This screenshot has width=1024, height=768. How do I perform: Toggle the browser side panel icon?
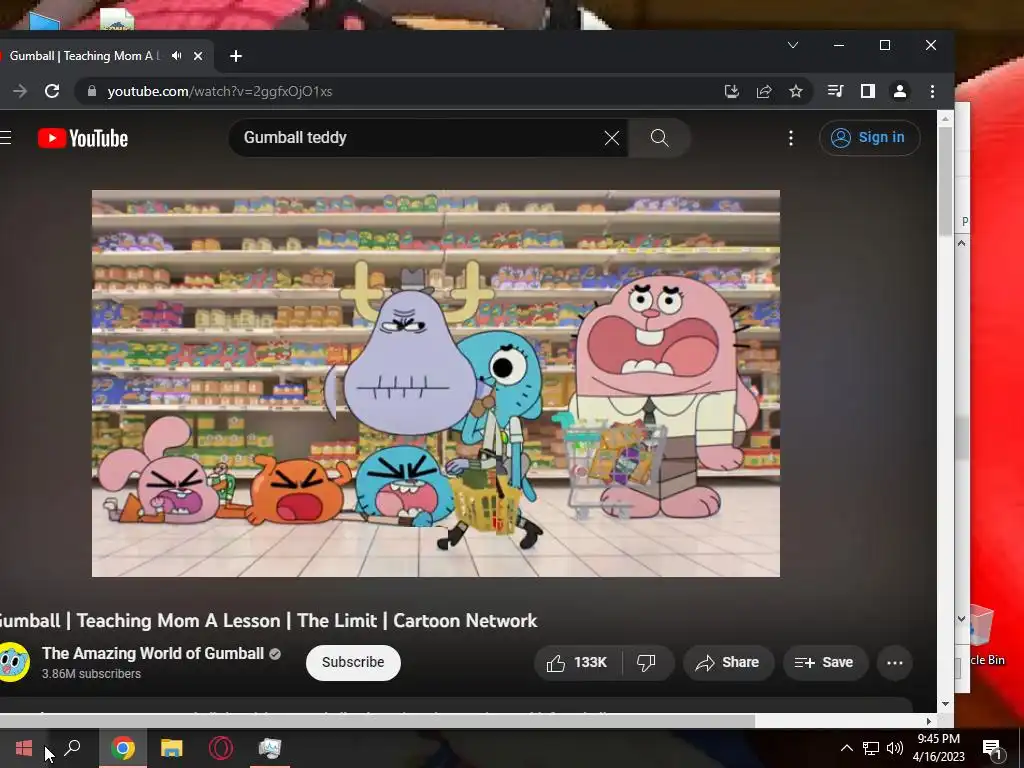click(867, 91)
